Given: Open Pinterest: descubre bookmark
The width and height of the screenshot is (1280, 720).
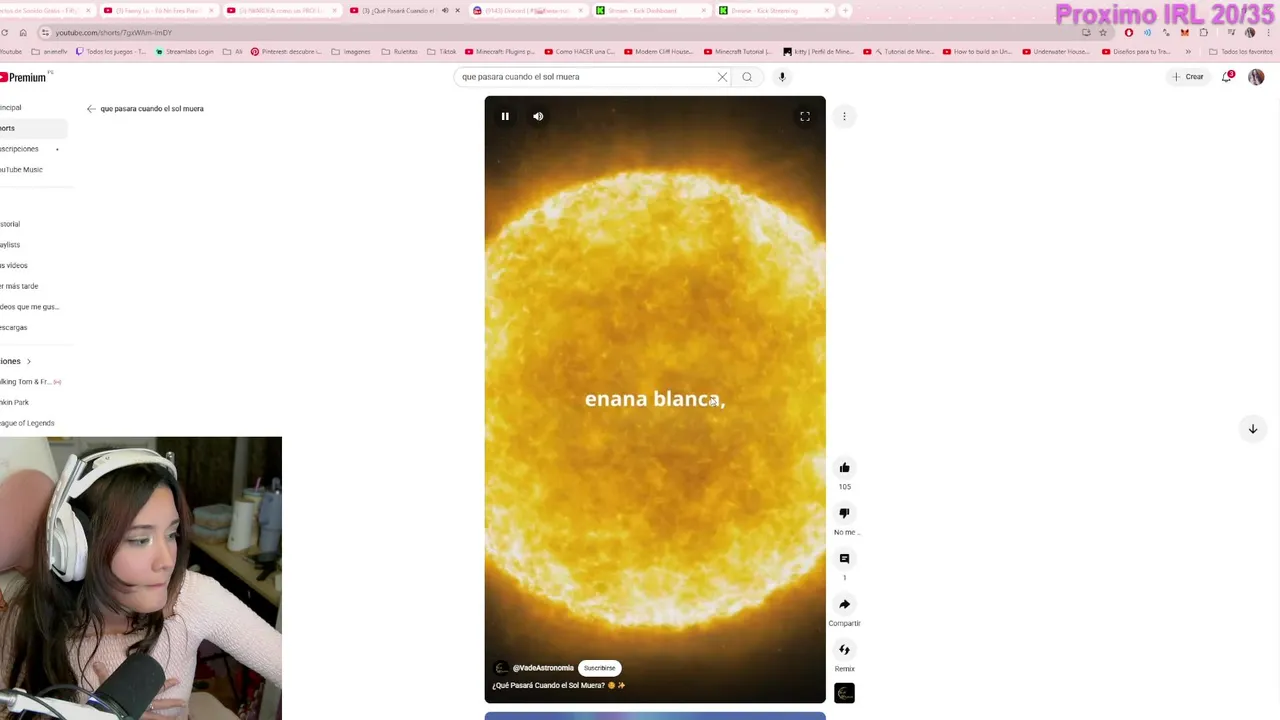Looking at the screenshot, I should [x=286, y=52].
